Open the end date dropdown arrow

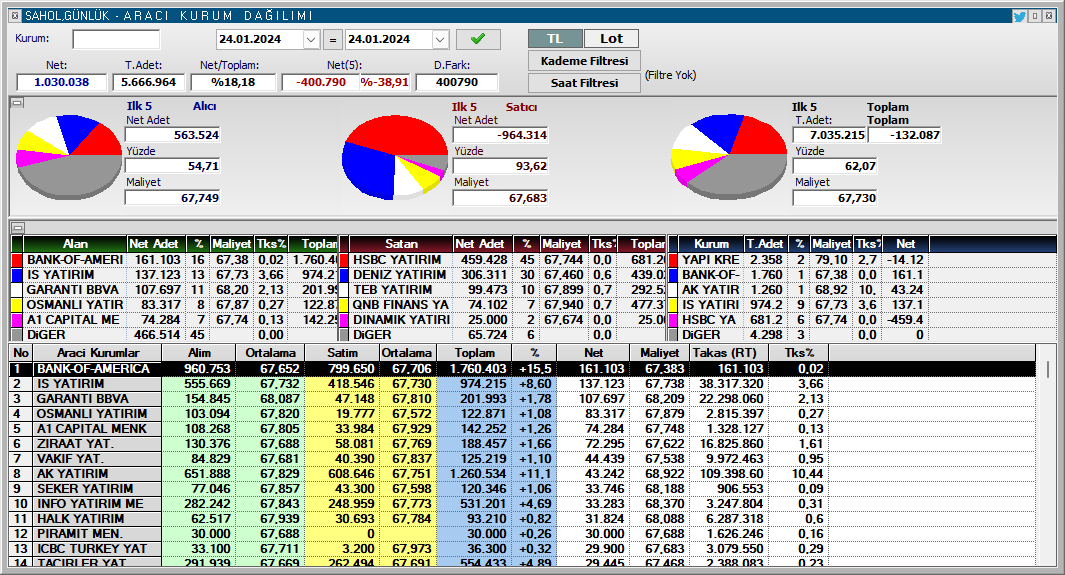[440, 39]
